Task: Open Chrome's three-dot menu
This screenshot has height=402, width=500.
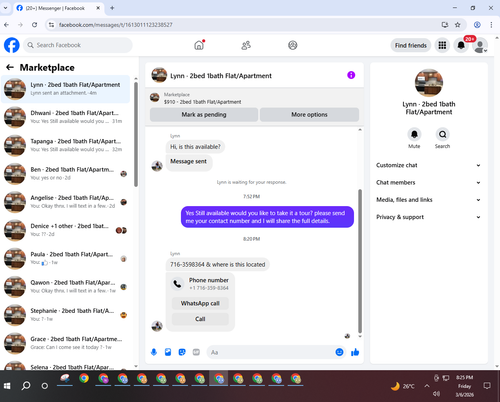Action: [x=491, y=25]
